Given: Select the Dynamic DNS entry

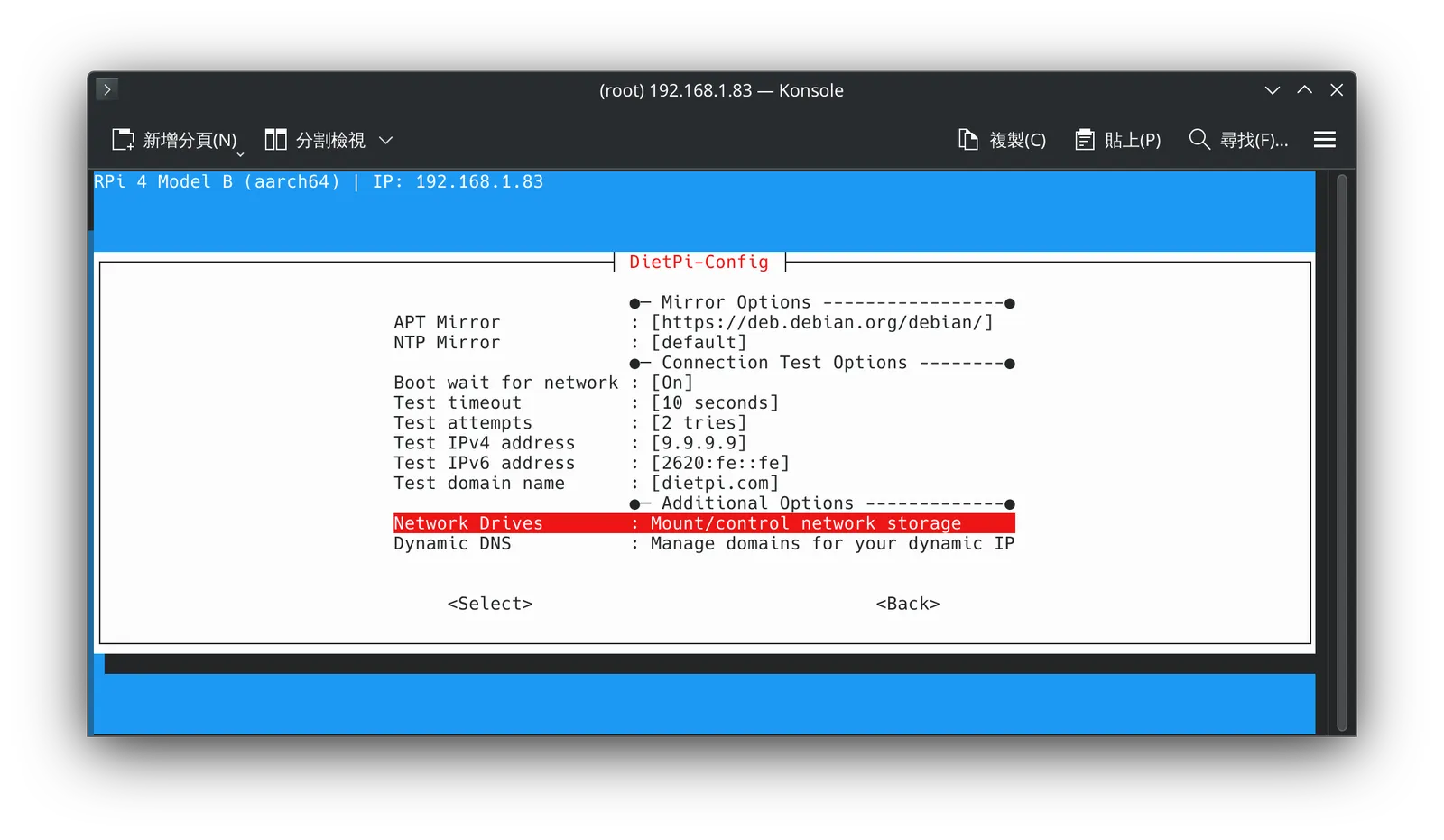Looking at the screenshot, I should [x=704, y=543].
